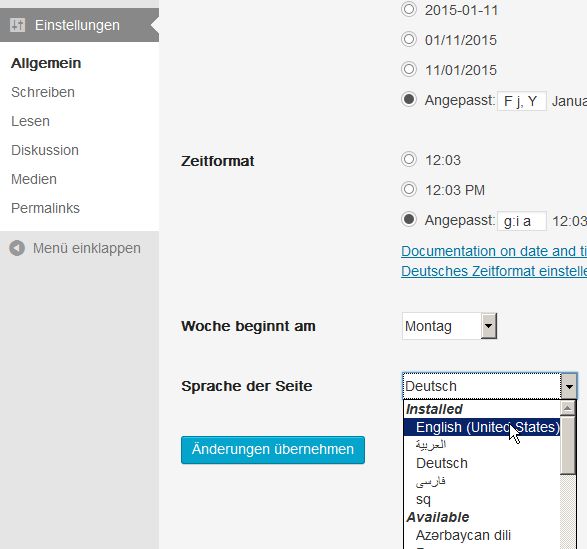Open Deutsches Zeitformat einstellen link
This screenshot has height=549, width=587.
tap(494, 271)
